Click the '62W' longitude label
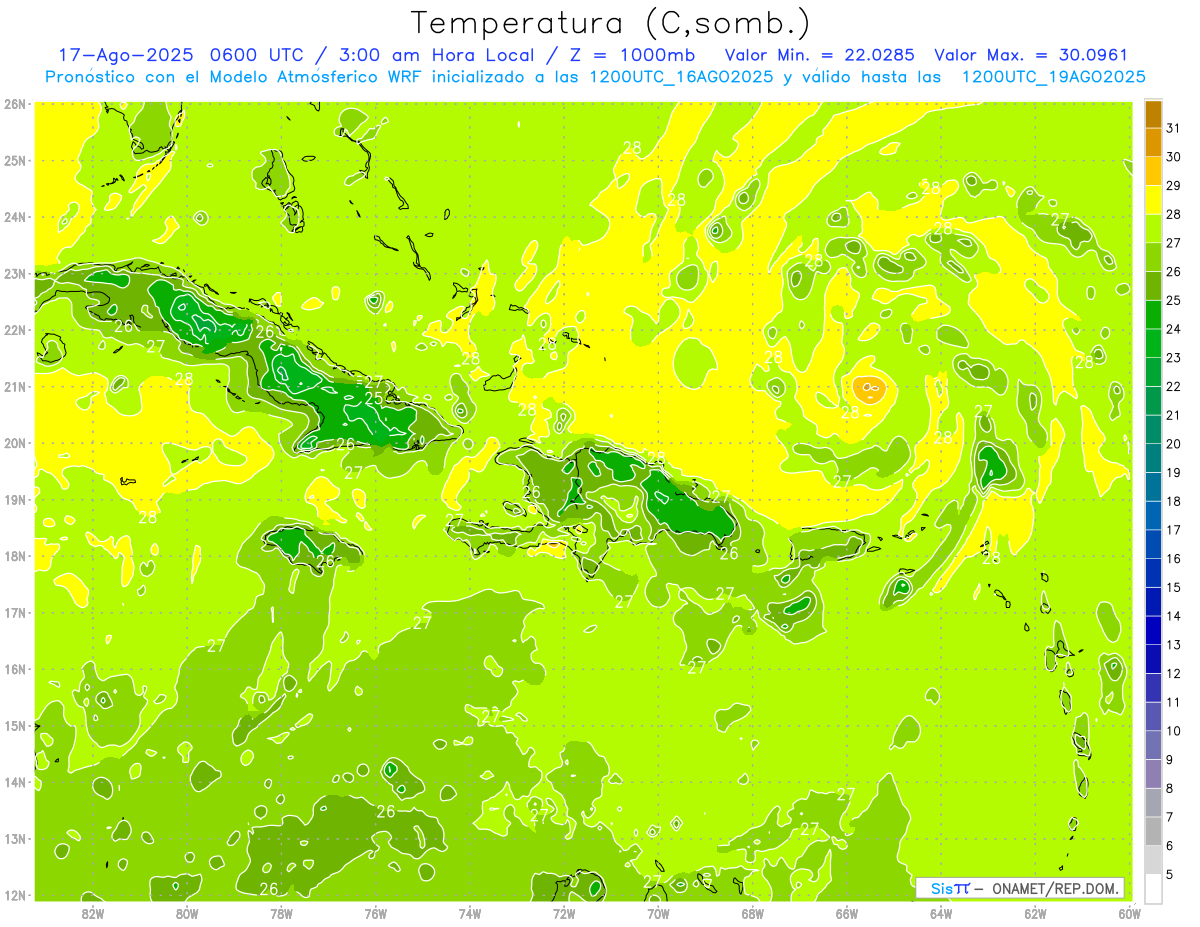 pos(1035,913)
